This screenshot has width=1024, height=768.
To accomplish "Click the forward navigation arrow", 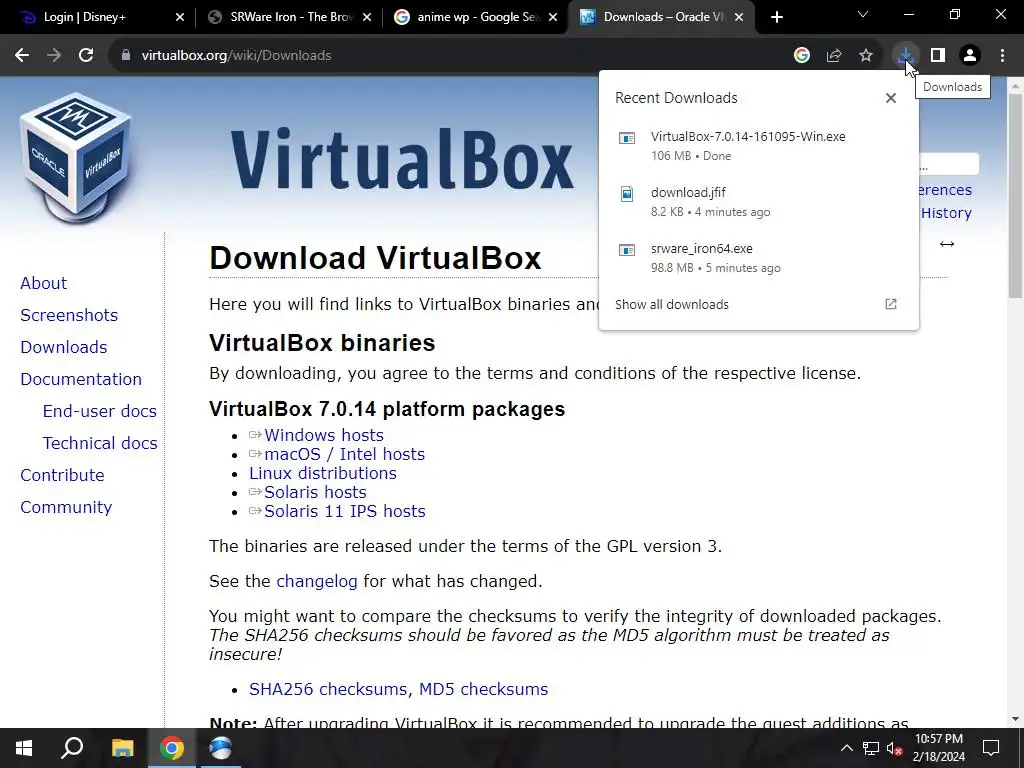I will coord(54,56).
